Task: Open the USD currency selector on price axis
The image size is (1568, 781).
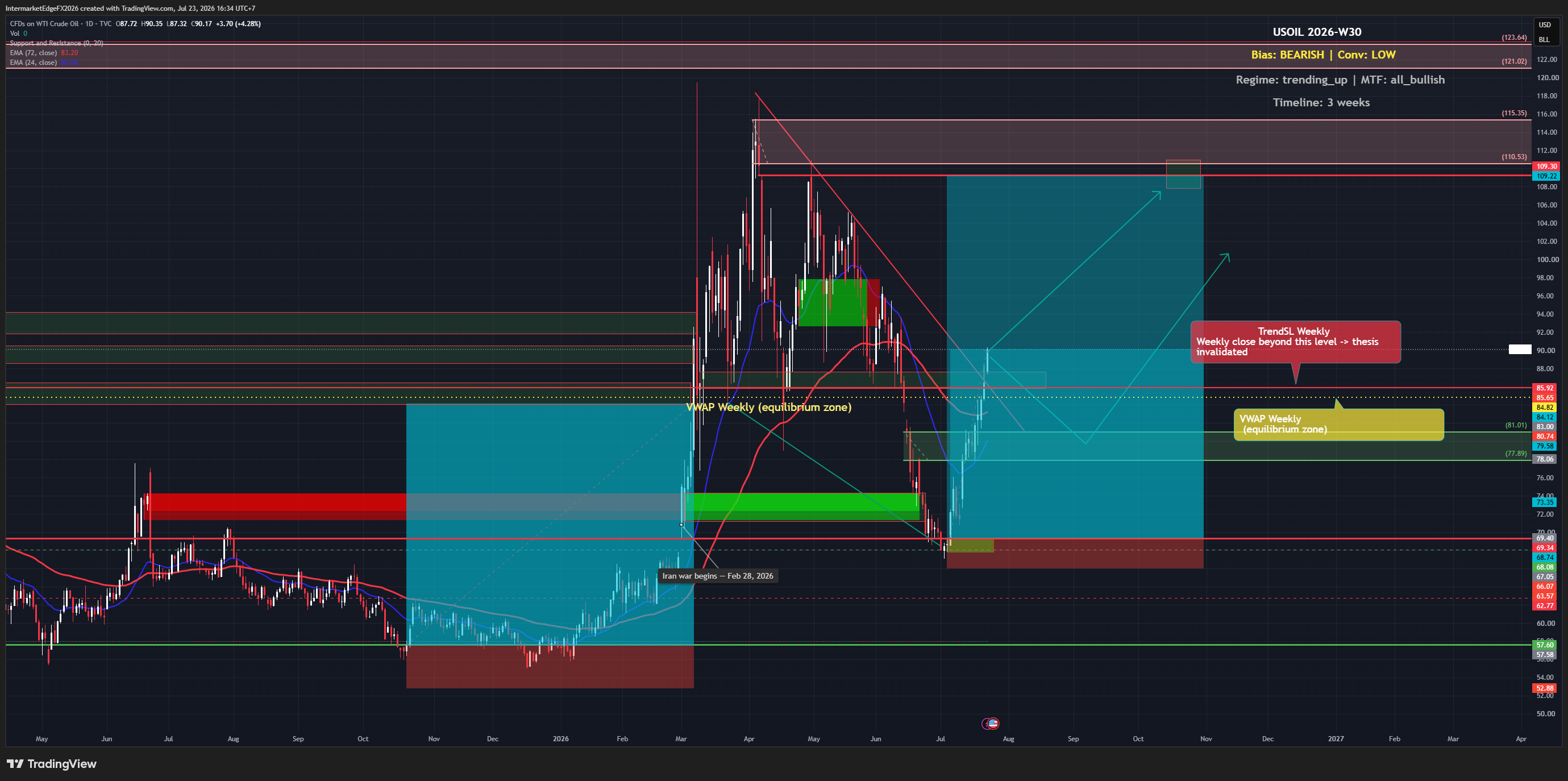Action: (x=1545, y=25)
